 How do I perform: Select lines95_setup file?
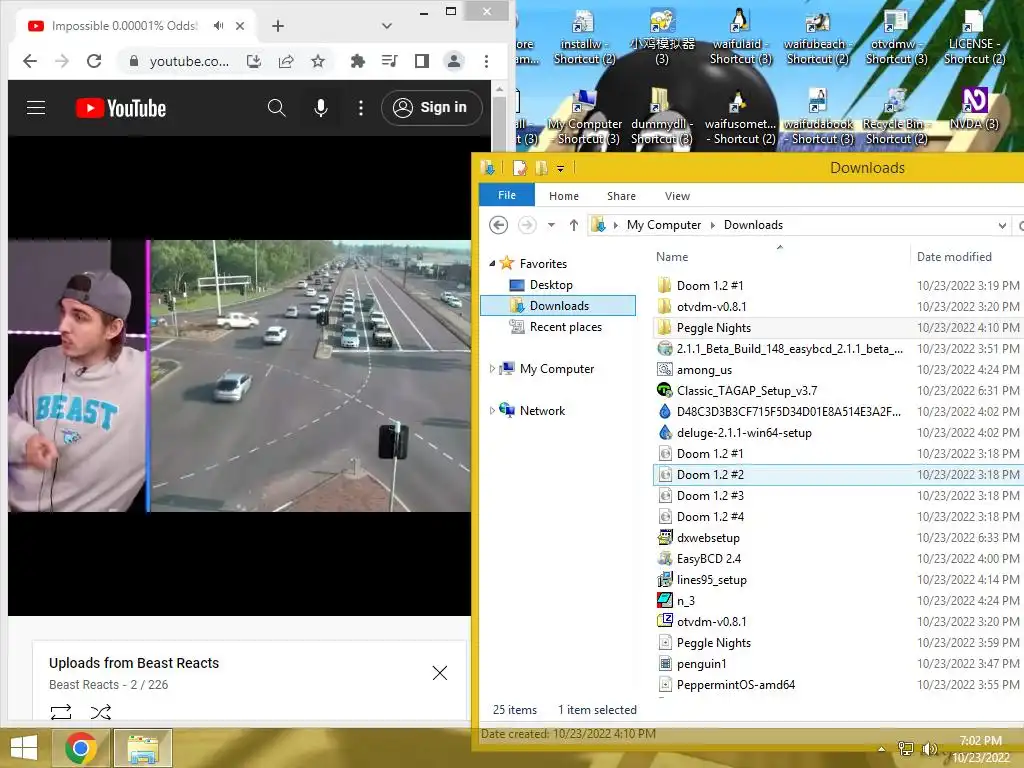pyautogui.click(x=711, y=579)
